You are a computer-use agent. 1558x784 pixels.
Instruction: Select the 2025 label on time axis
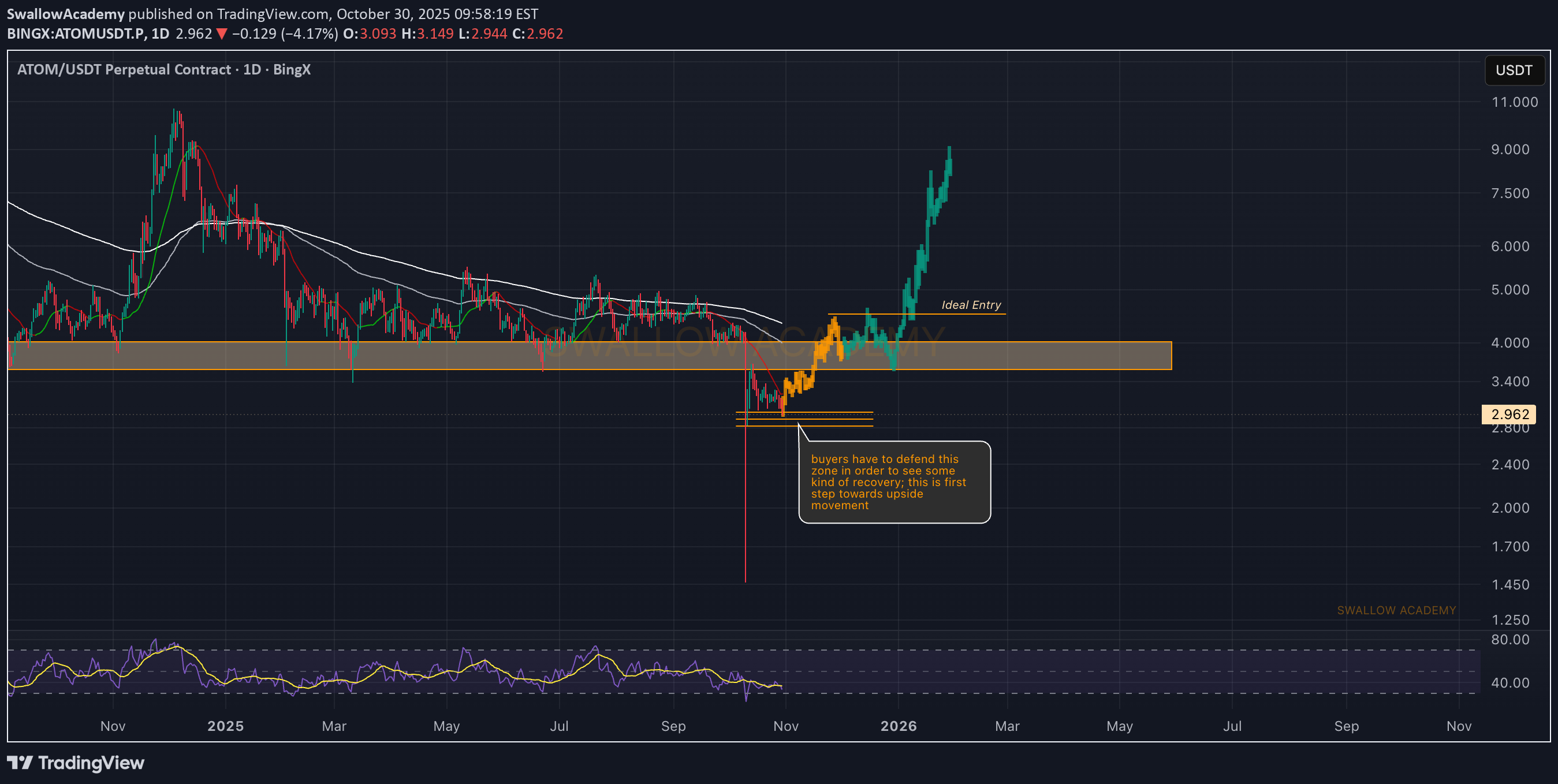[225, 726]
